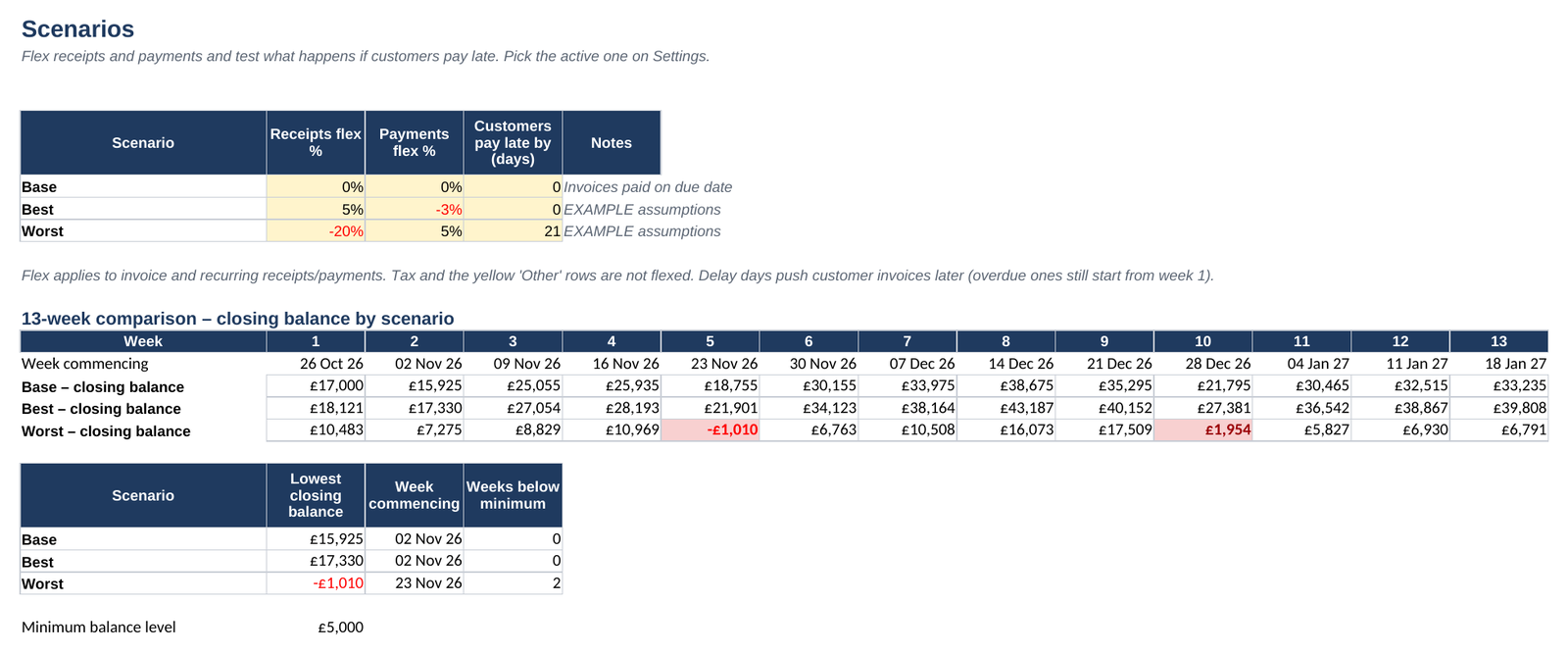Select the Best closing balance £27,381 cell
1568x654 pixels.
pyautogui.click(x=1203, y=408)
